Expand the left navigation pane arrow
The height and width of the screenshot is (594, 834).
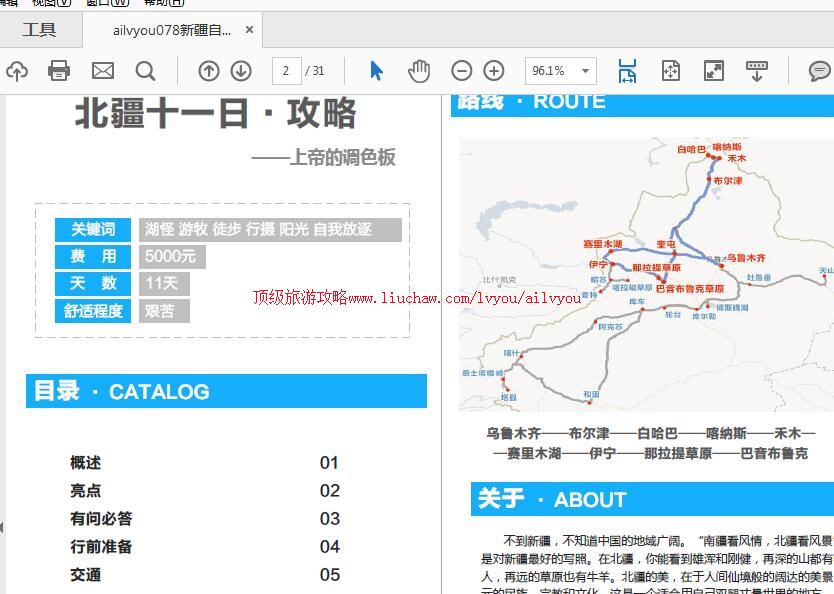[x=3, y=527]
